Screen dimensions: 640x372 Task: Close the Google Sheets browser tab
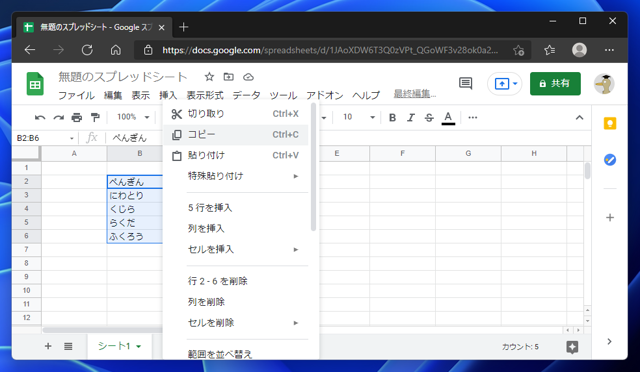pyautogui.click(x=162, y=27)
